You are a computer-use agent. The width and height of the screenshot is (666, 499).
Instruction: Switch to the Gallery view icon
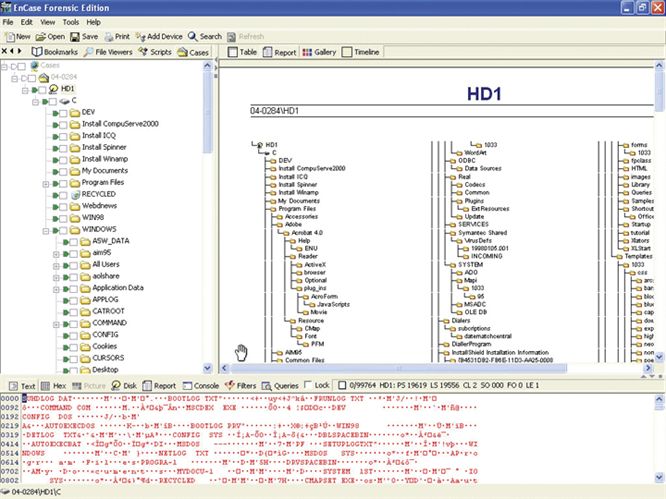click(307, 52)
